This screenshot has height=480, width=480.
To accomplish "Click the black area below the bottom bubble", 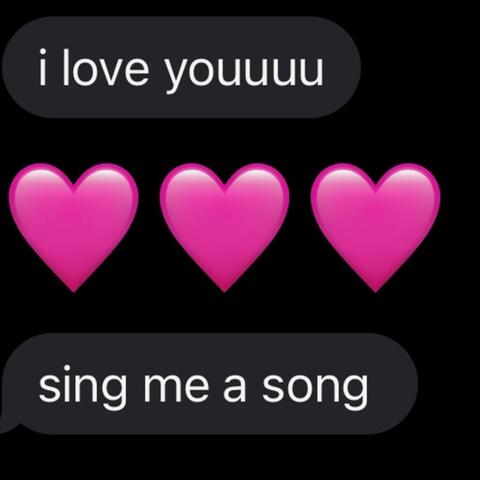I will click(x=240, y=458).
